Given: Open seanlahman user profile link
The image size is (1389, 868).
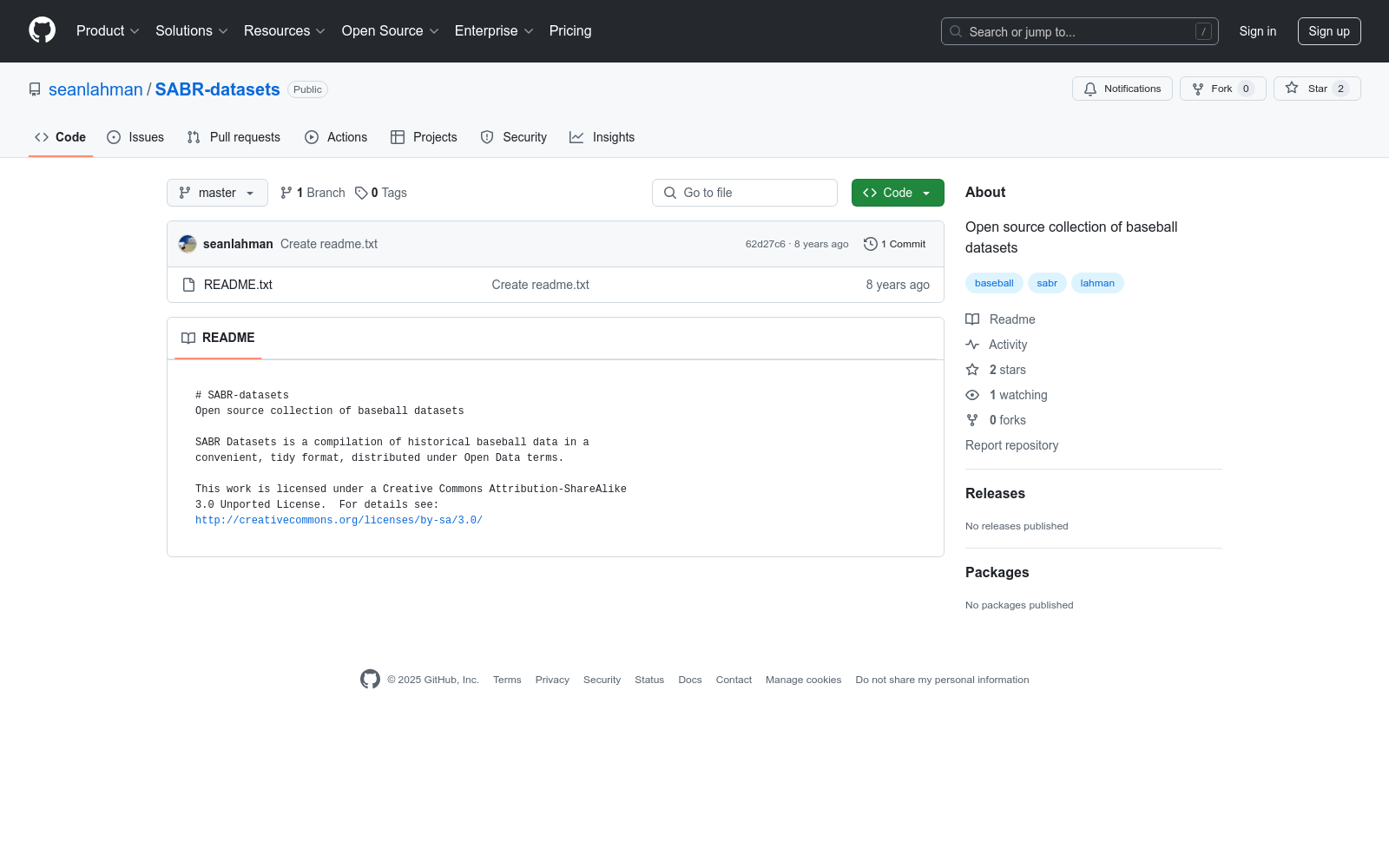Looking at the screenshot, I should [95, 89].
